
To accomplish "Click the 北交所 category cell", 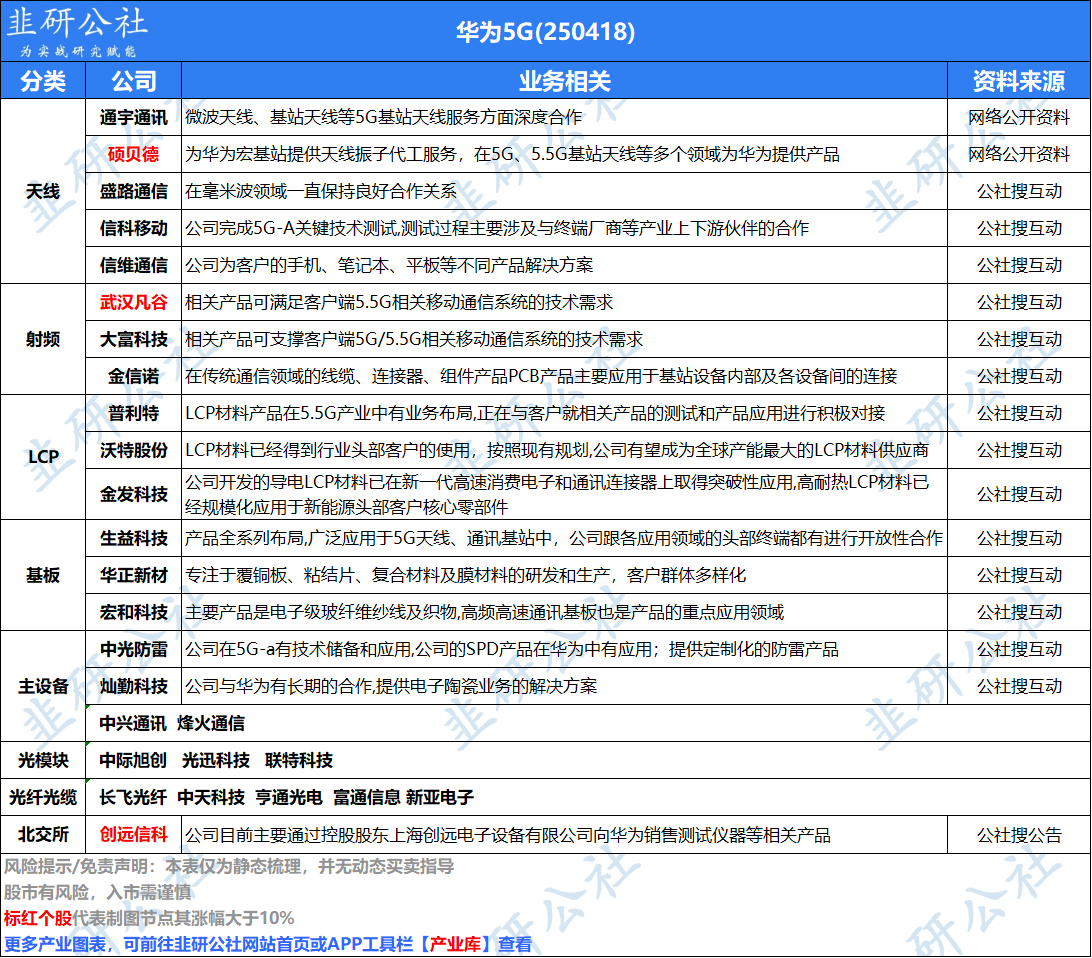I will 43,834.
